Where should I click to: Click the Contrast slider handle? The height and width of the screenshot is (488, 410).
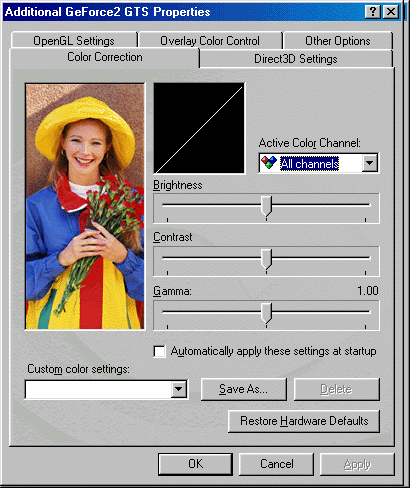click(266, 259)
